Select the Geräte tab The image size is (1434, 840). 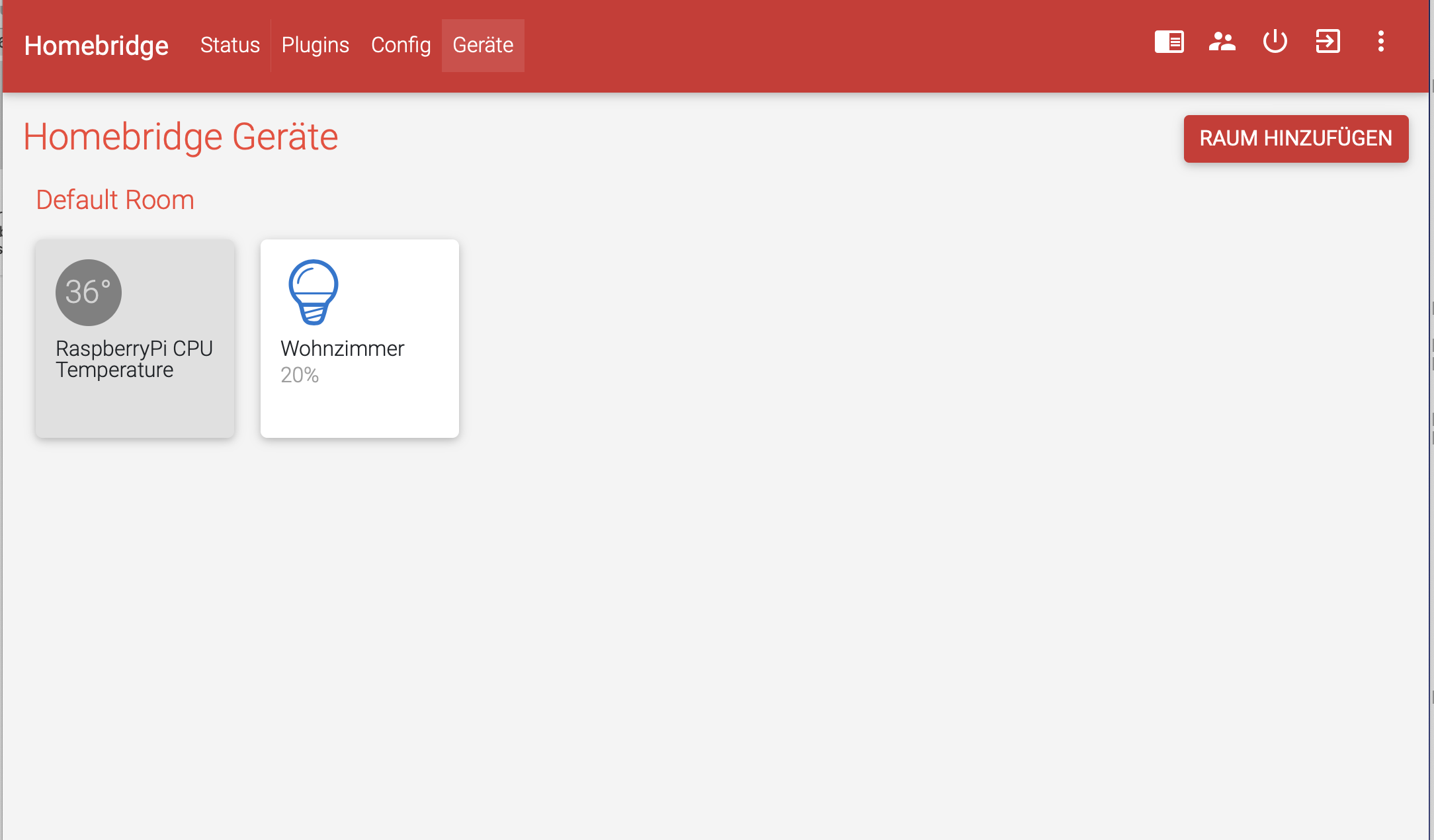click(483, 45)
